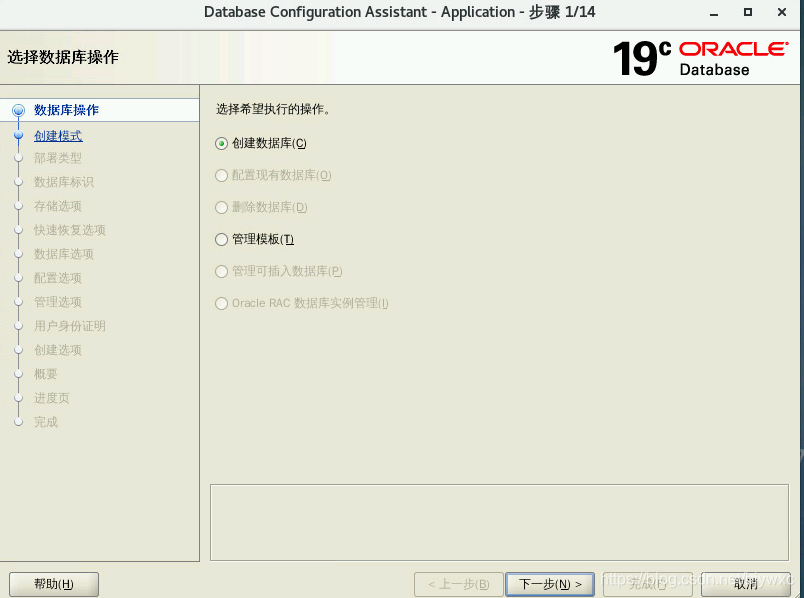Click the 概要 step in sidebar

pyautogui.click(x=46, y=374)
